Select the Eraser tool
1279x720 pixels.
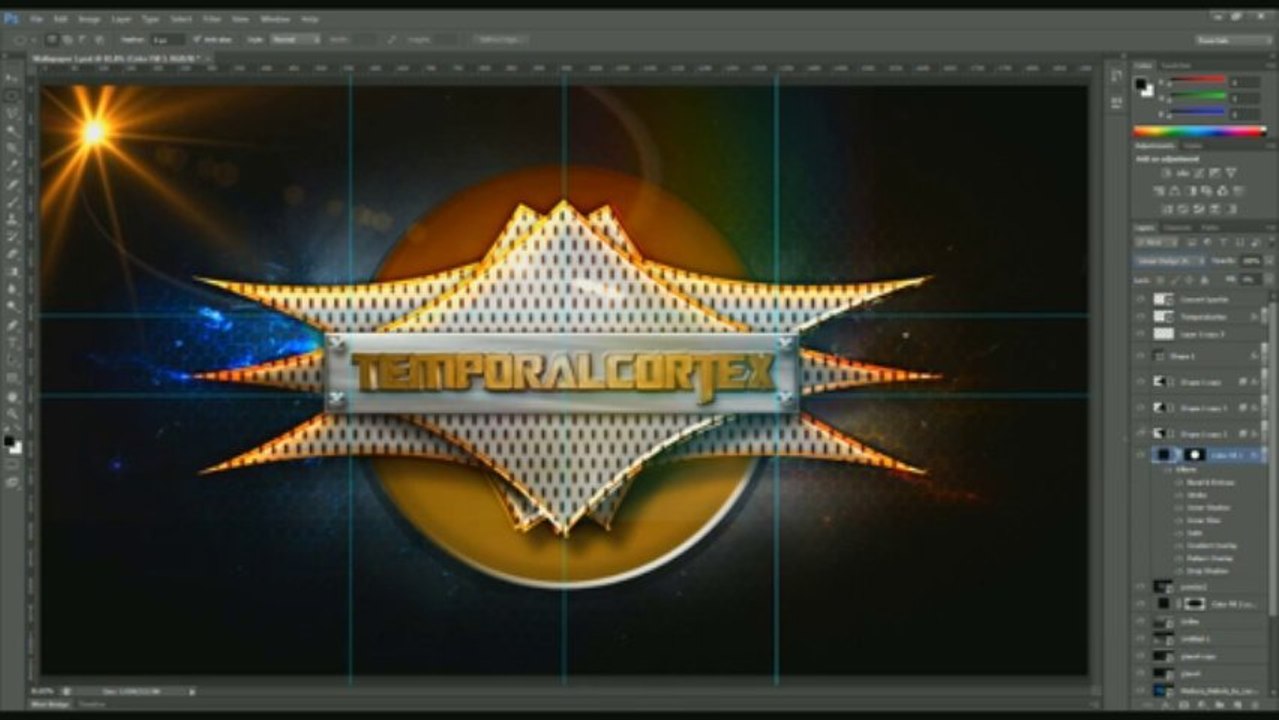(x=13, y=254)
